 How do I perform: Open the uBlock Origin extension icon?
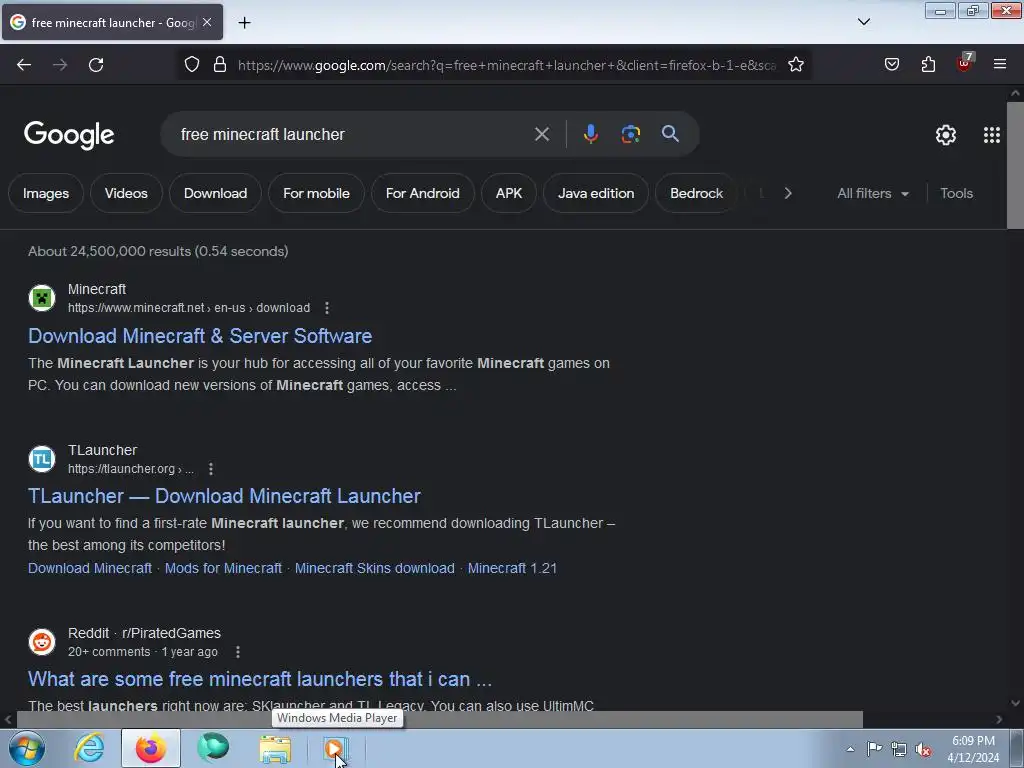coord(964,63)
